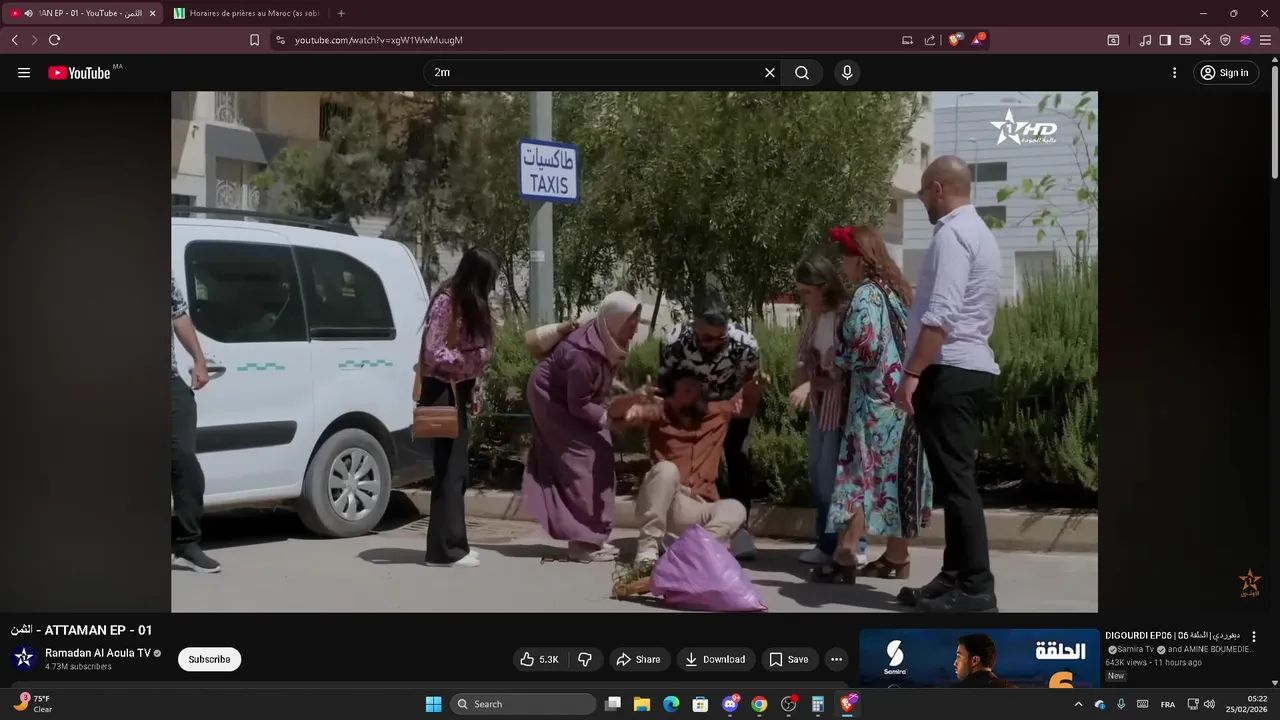Viewport: 1280px width, 720px height.
Task: Save video to playlist
Action: pos(789,659)
